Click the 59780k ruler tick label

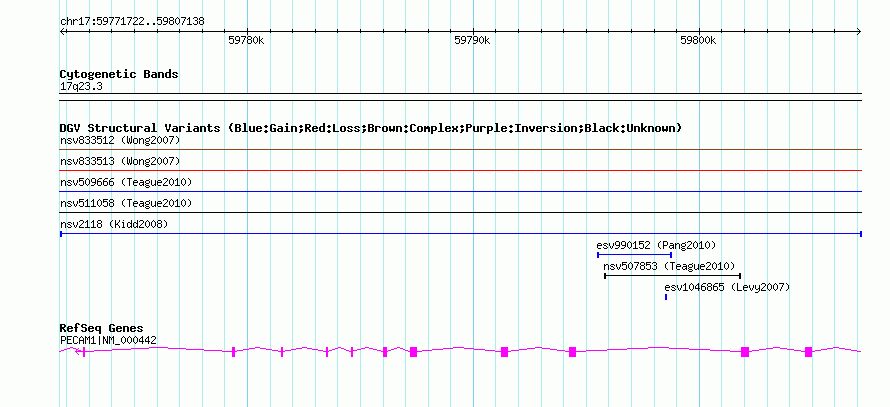pyautogui.click(x=246, y=41)
